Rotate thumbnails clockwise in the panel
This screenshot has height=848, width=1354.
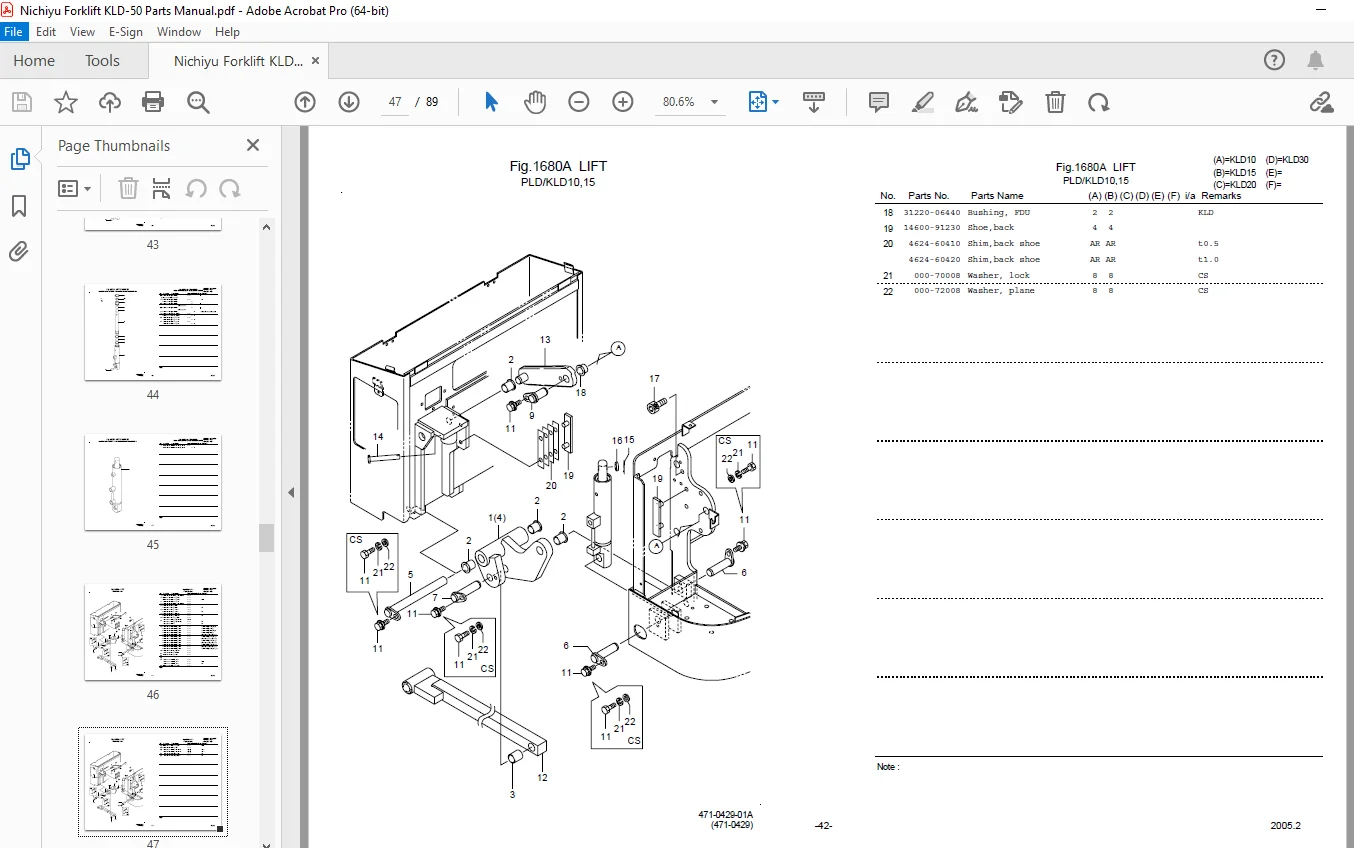click(x=230, y=188)
